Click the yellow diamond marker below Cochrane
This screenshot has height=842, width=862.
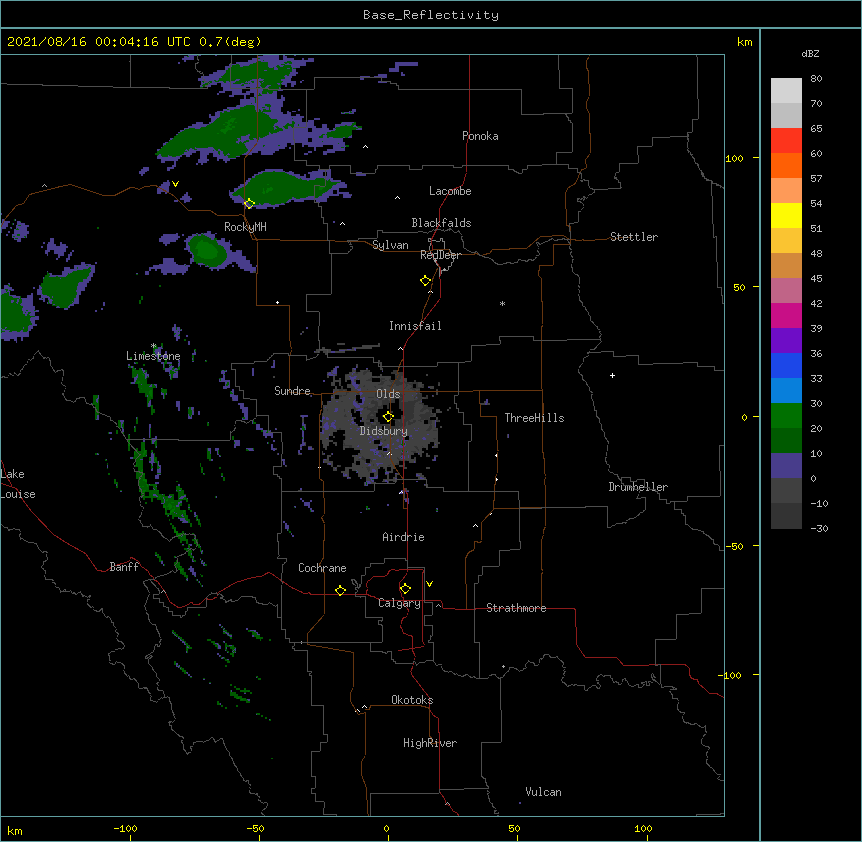[x=340, y=590]
